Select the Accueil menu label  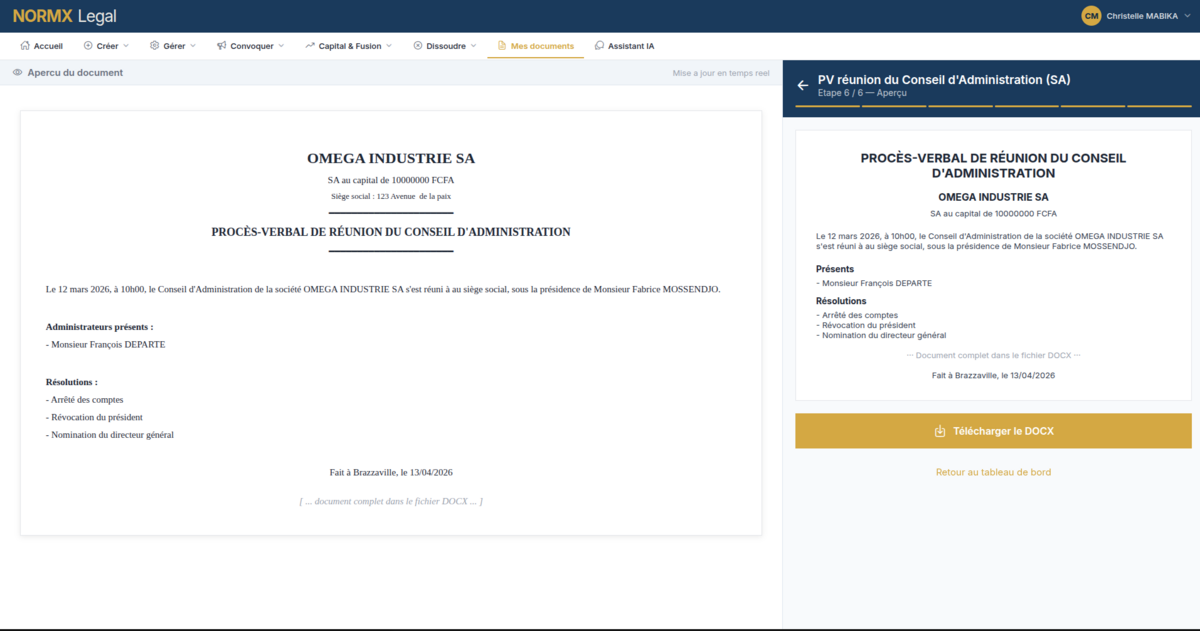click(48, 46)
